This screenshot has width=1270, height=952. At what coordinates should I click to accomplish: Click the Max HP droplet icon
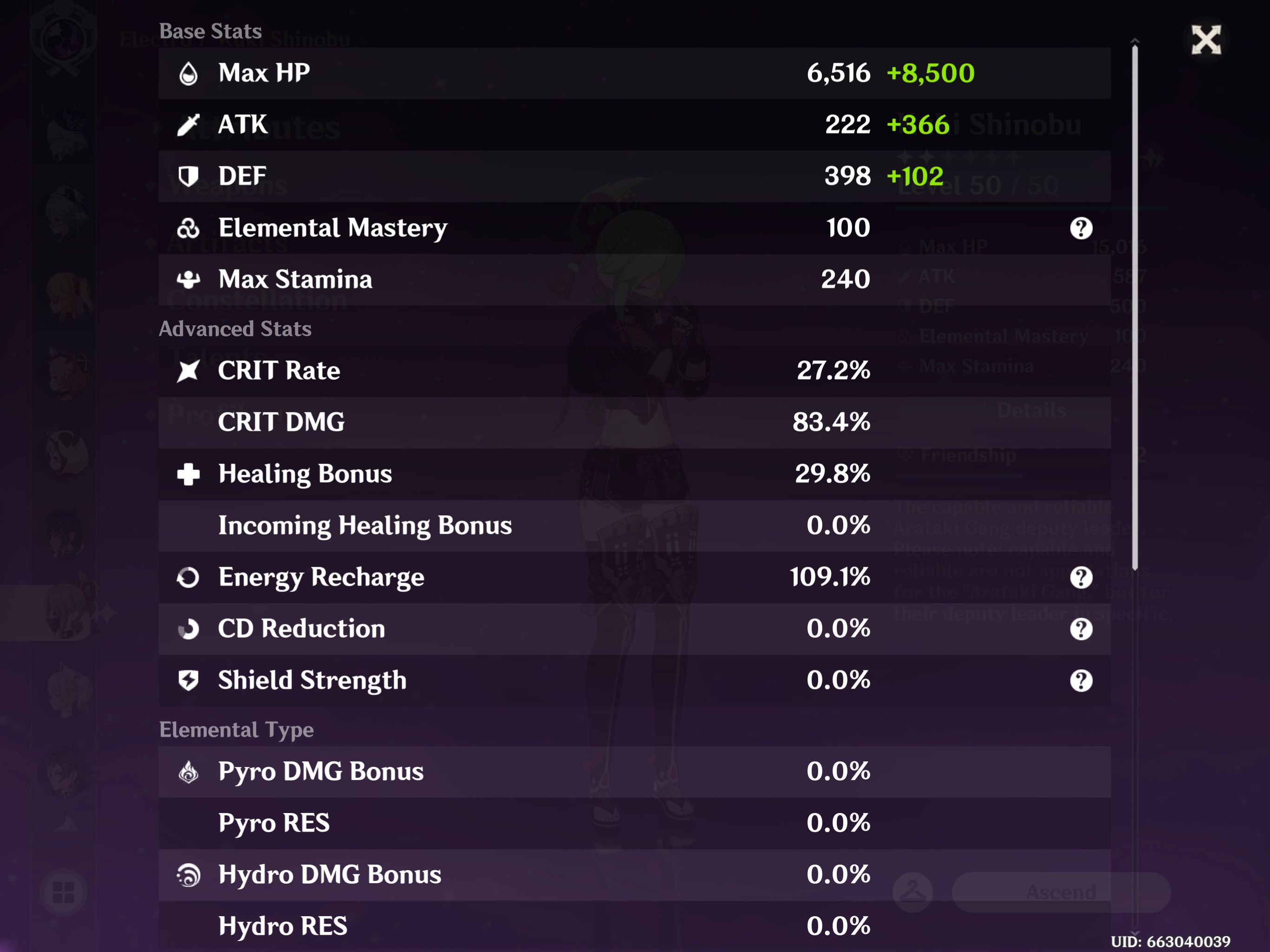(x=188, y=73)
